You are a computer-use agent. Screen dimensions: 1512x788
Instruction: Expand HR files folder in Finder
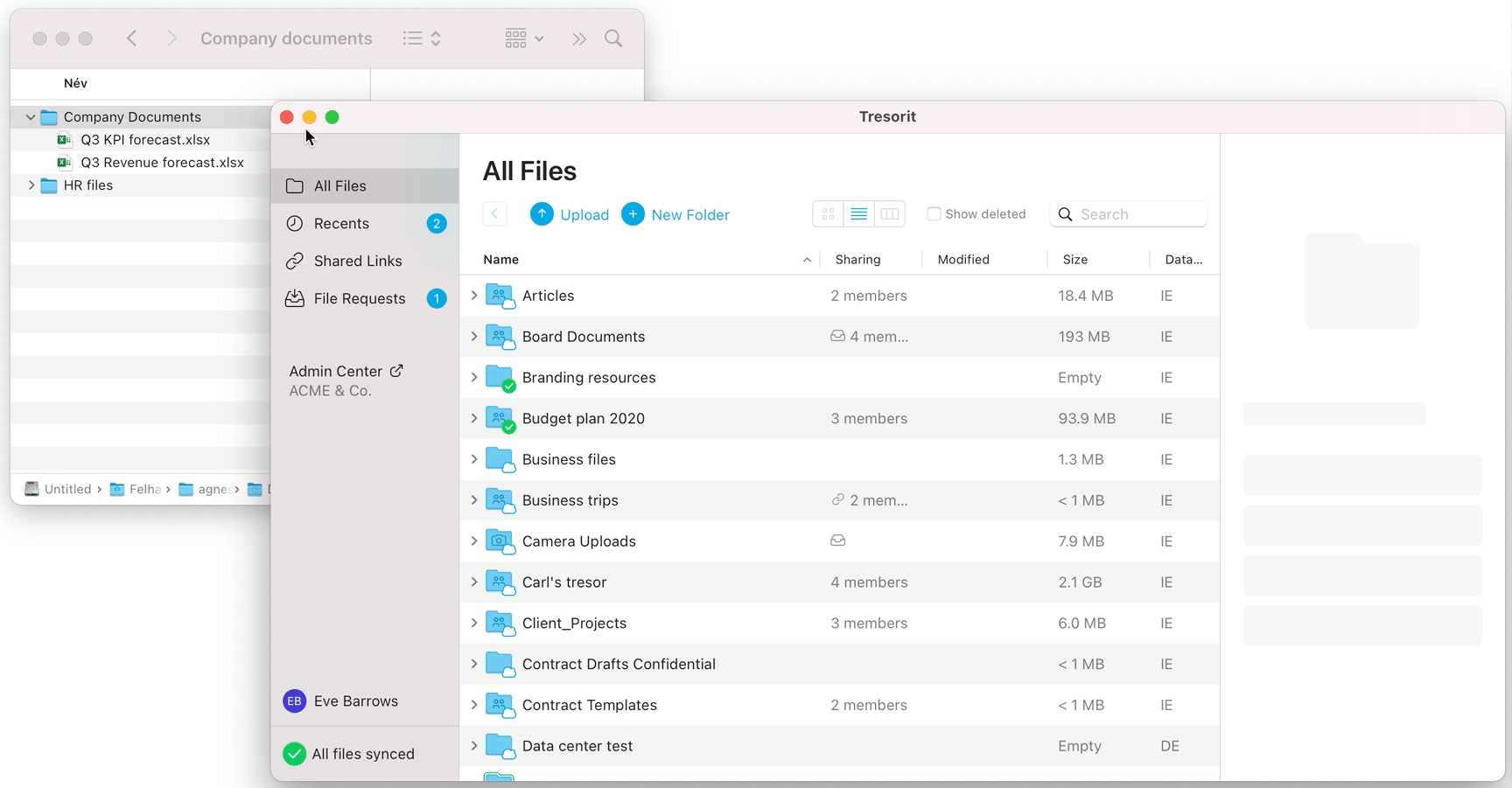pos(31,185)
